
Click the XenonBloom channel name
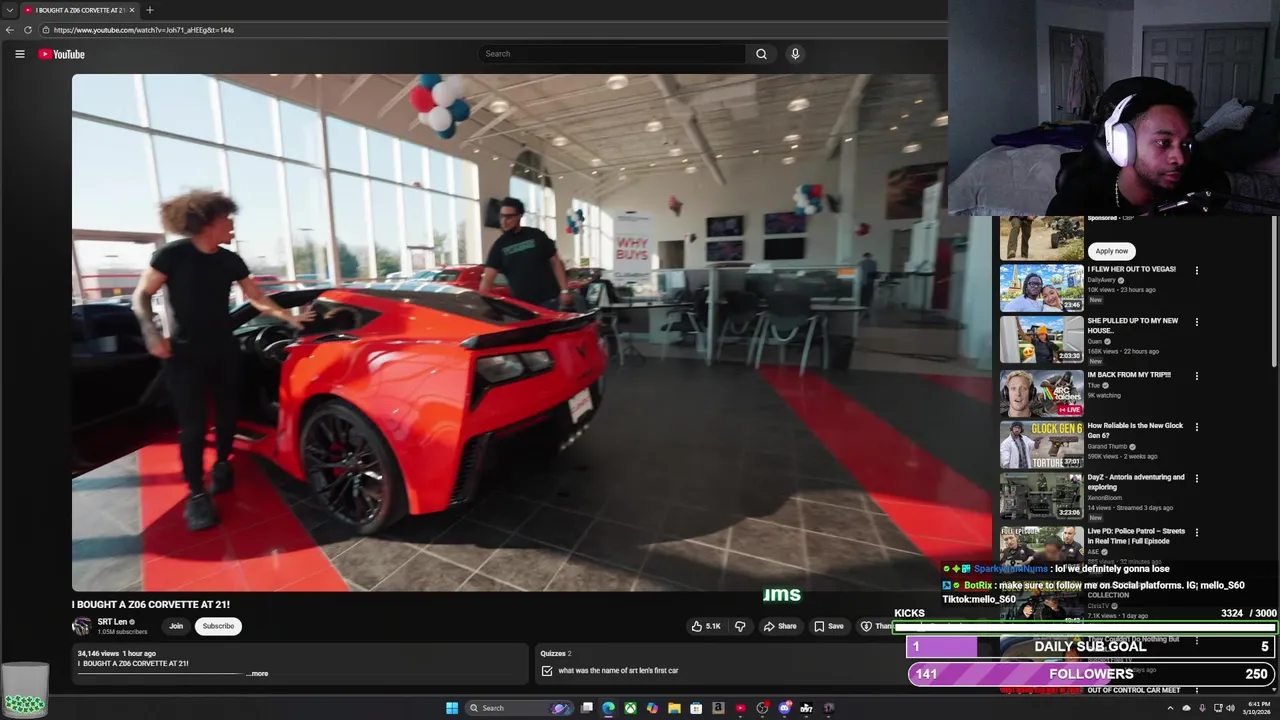point(1105,498)
